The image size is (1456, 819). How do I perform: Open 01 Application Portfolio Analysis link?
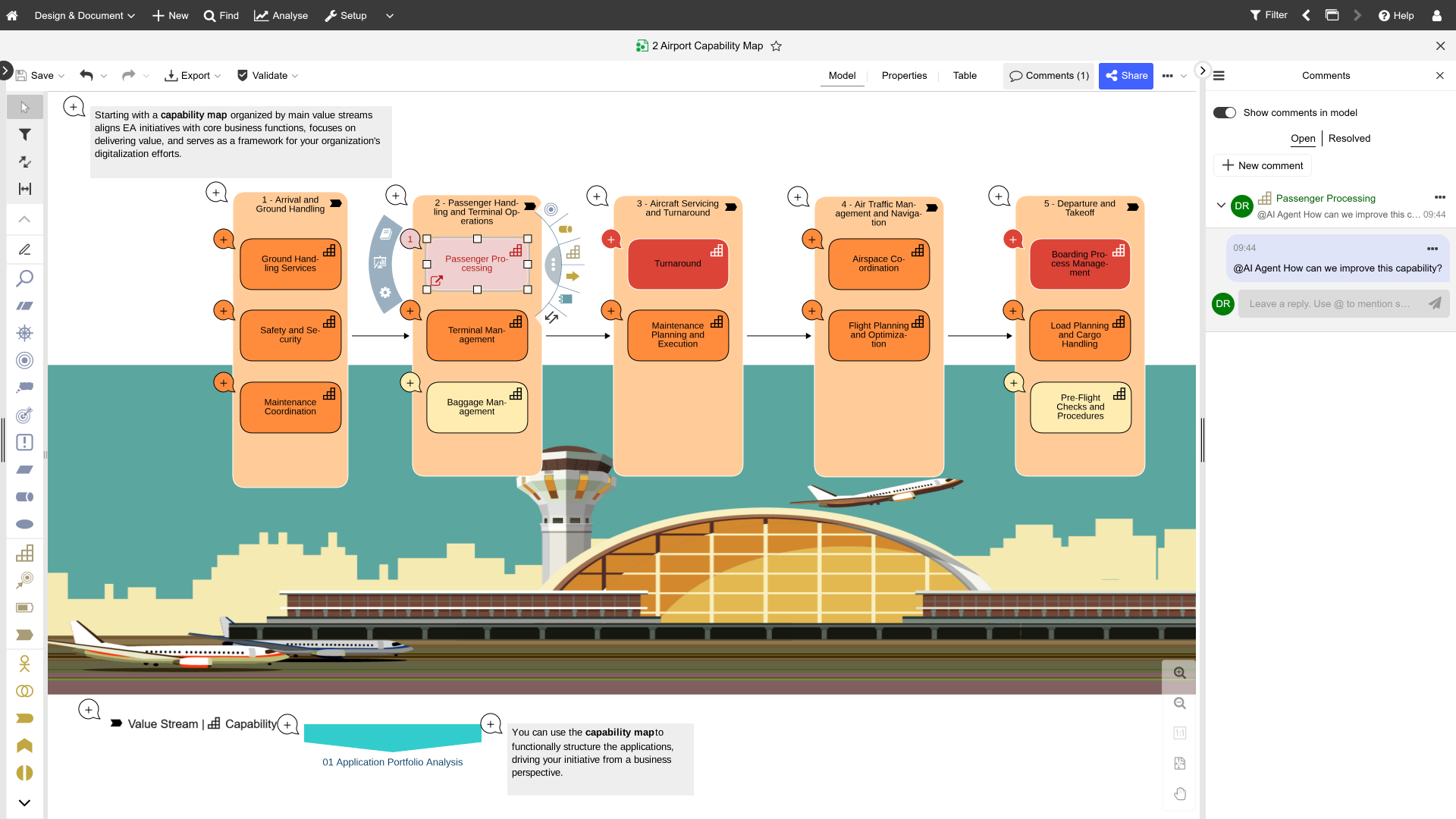pos(392,762)
